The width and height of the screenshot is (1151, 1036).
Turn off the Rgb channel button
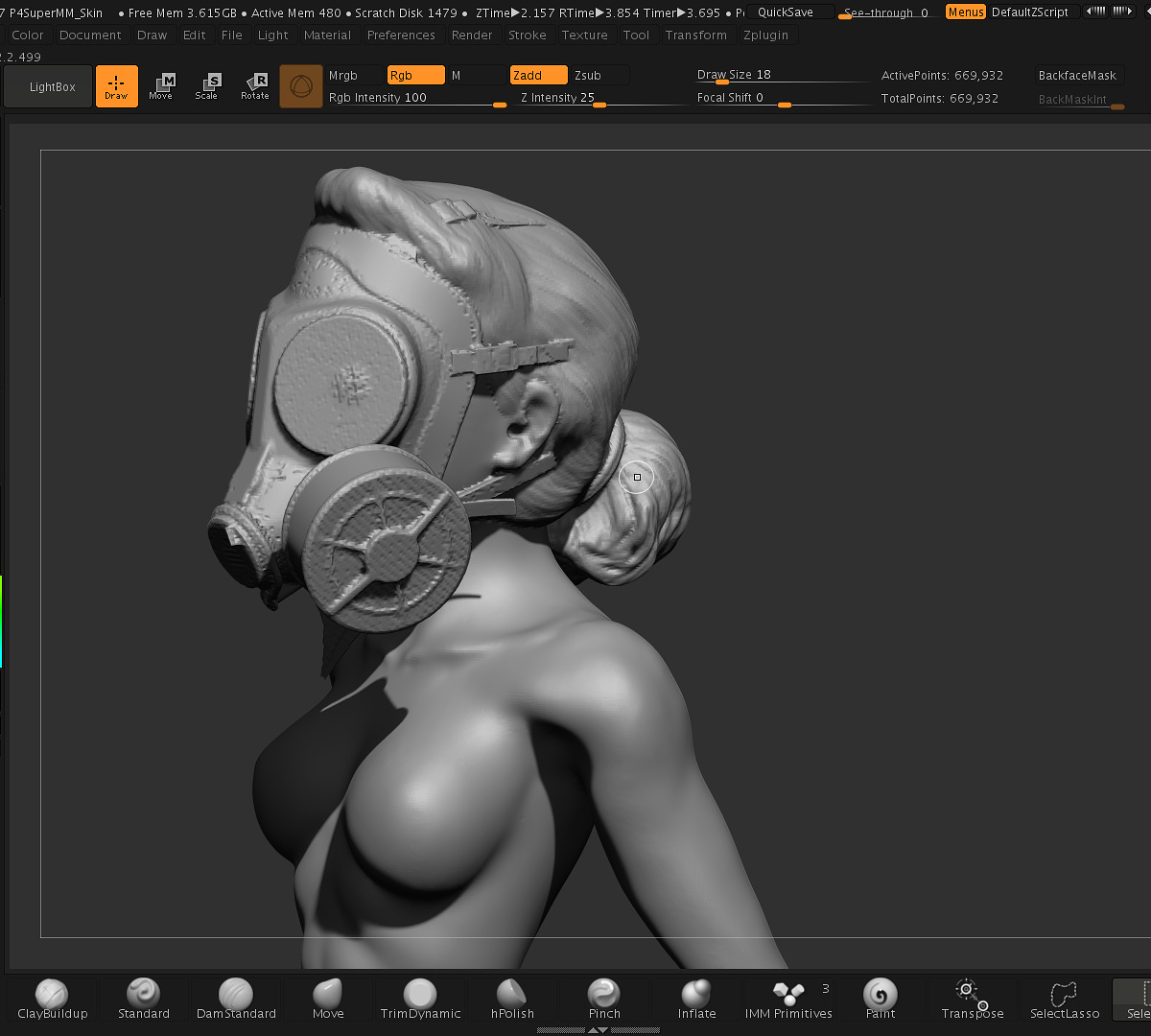(x=415, y=75)
